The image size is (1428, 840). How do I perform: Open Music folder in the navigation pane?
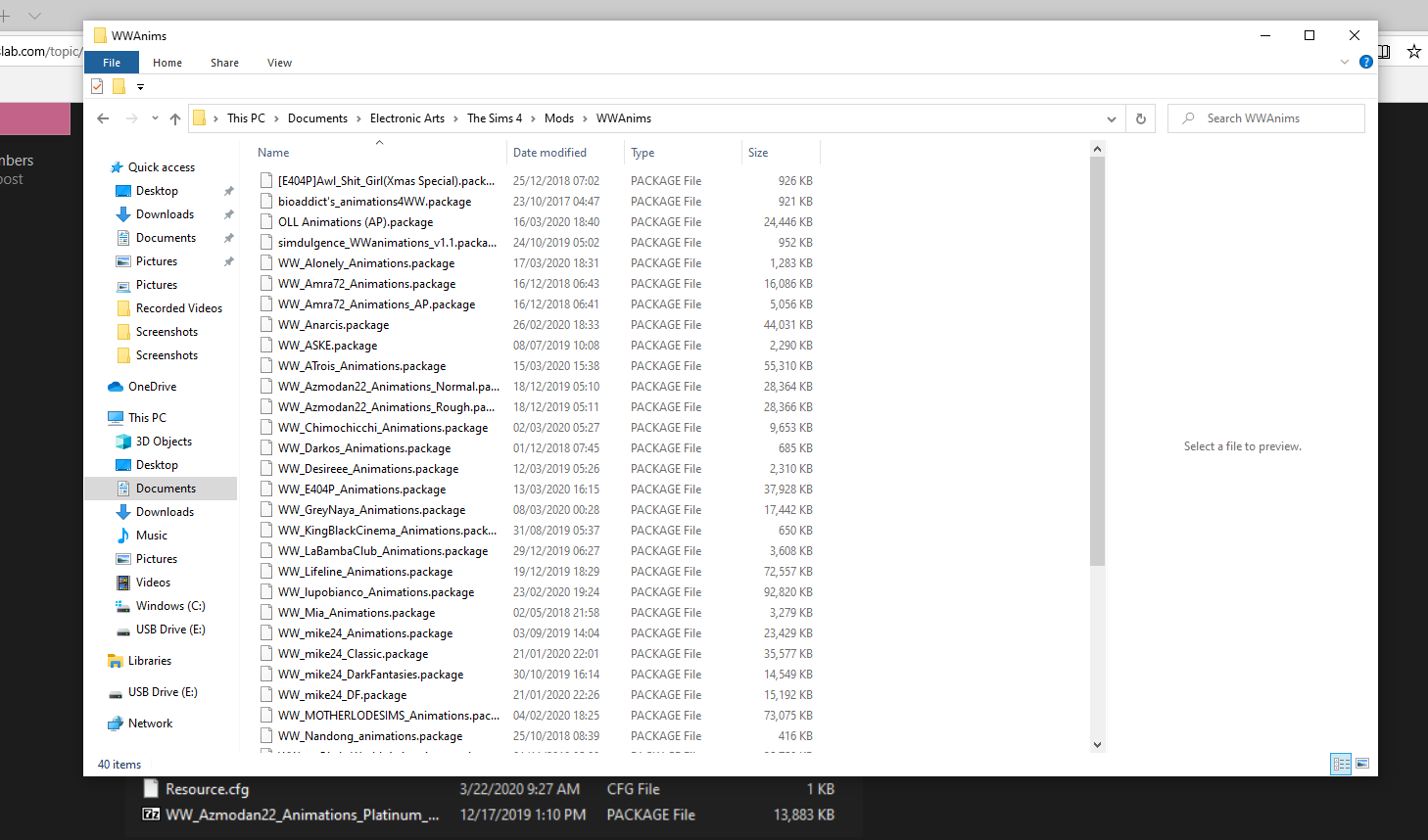point(152,536)
